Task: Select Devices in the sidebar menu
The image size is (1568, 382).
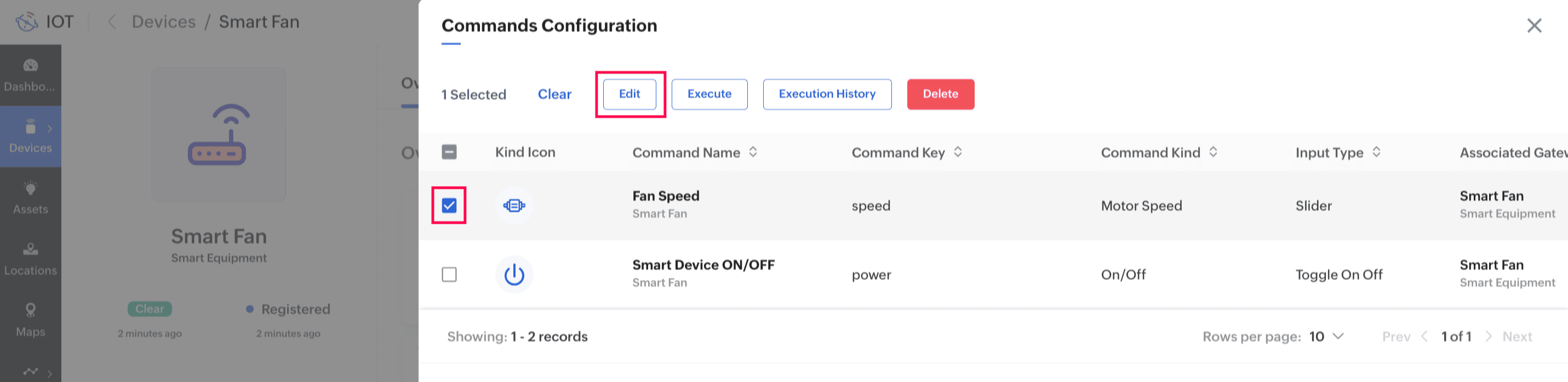Action: [31, 136]
